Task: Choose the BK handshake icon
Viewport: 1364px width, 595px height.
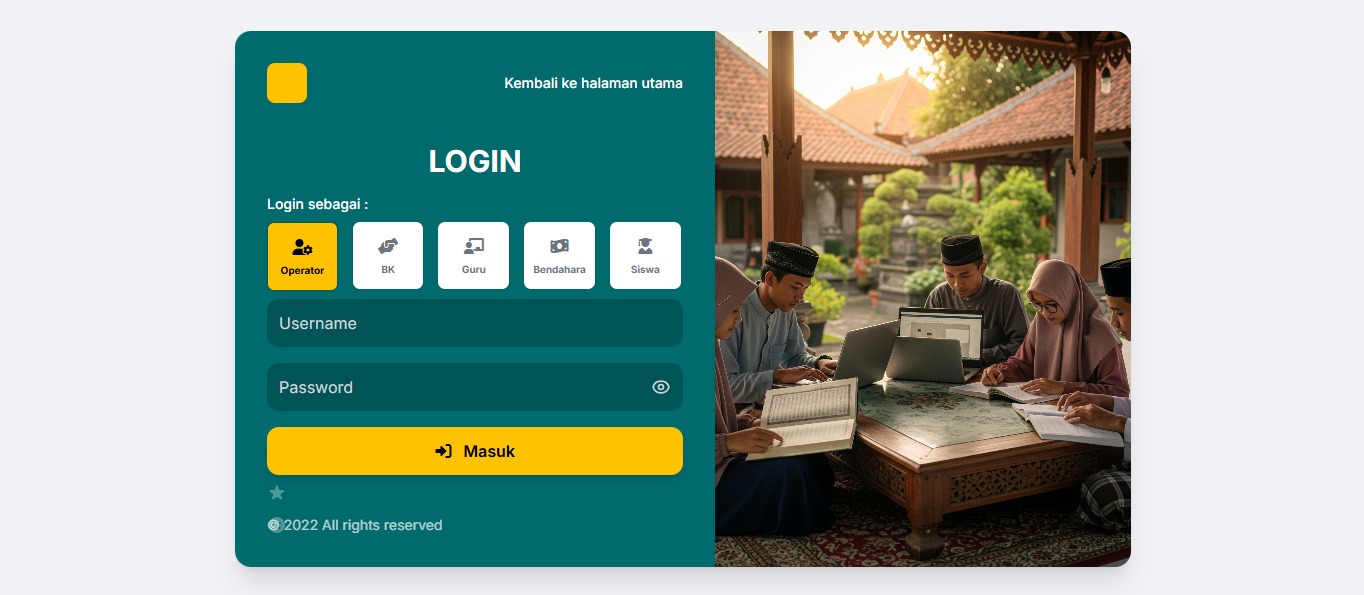Action: coord(388,246)
